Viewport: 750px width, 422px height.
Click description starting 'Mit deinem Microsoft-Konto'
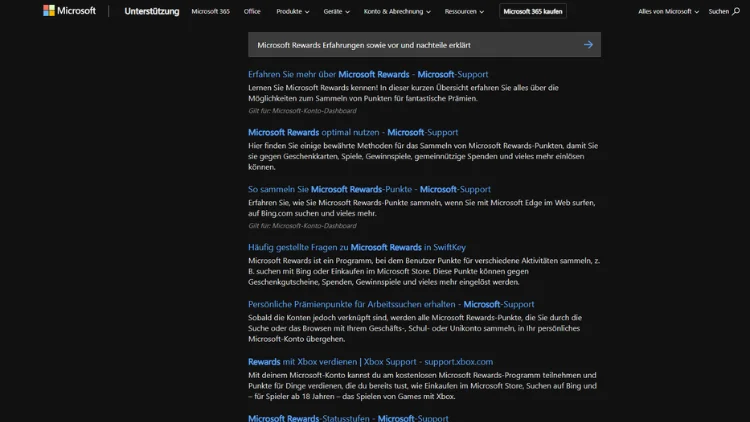[422, 386]
